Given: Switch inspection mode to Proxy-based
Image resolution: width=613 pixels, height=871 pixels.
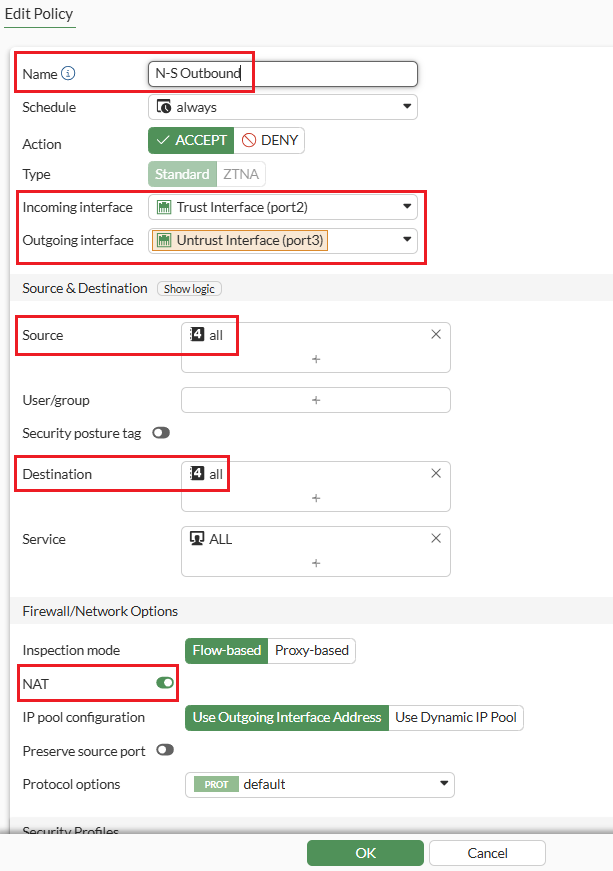Looking at the screenshot, I should [312, 650].
